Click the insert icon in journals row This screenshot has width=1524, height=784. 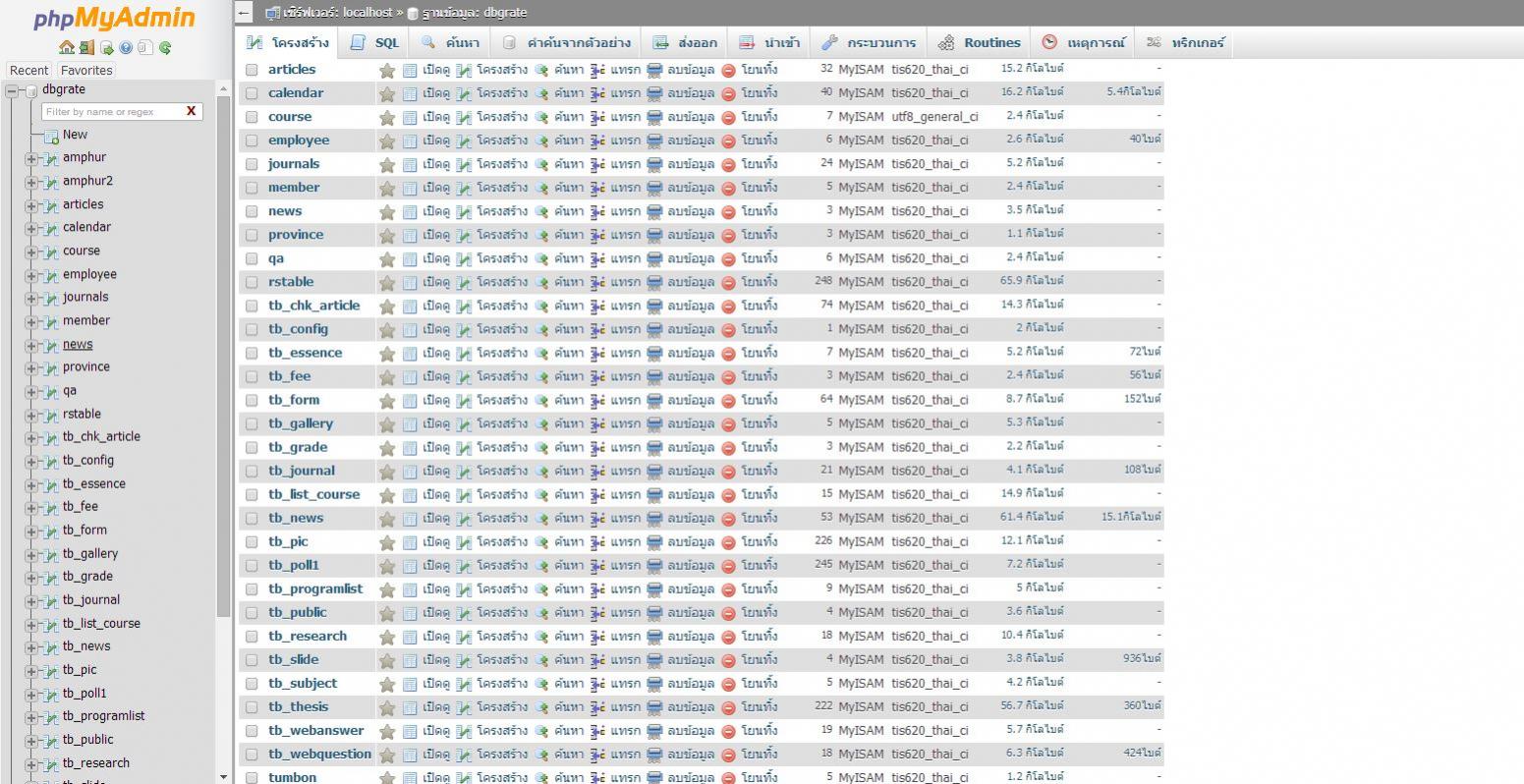[597, 164]
